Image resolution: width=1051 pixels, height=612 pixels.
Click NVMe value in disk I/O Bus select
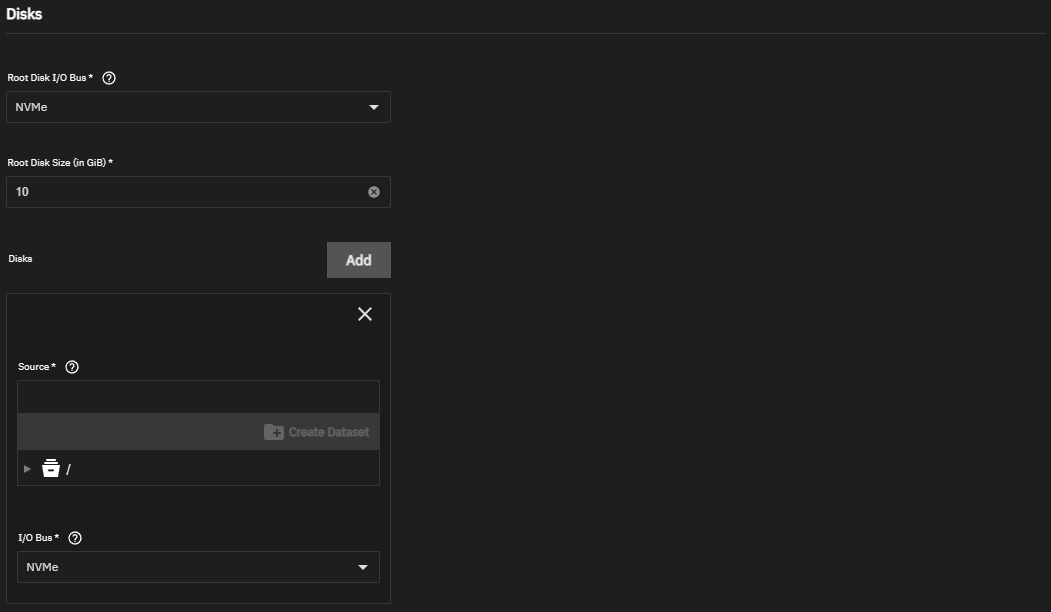point(43,567)
